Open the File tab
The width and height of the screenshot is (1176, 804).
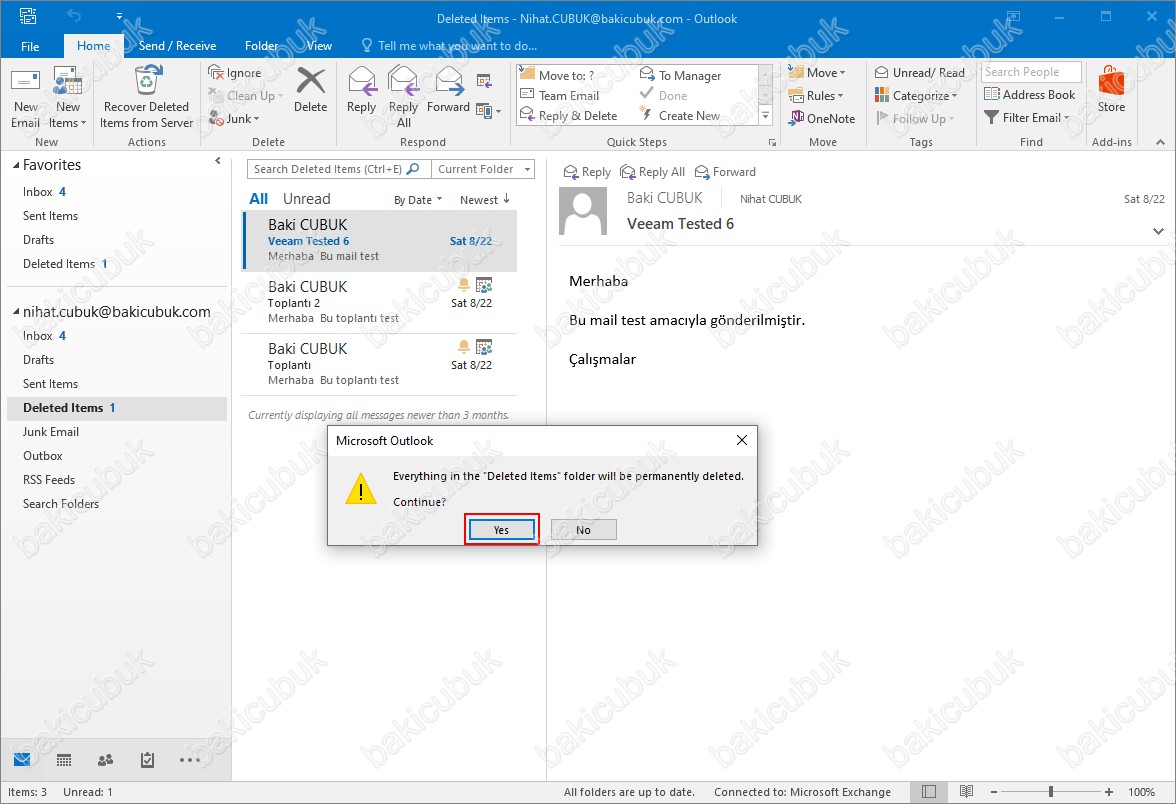(x=30, y=46)
